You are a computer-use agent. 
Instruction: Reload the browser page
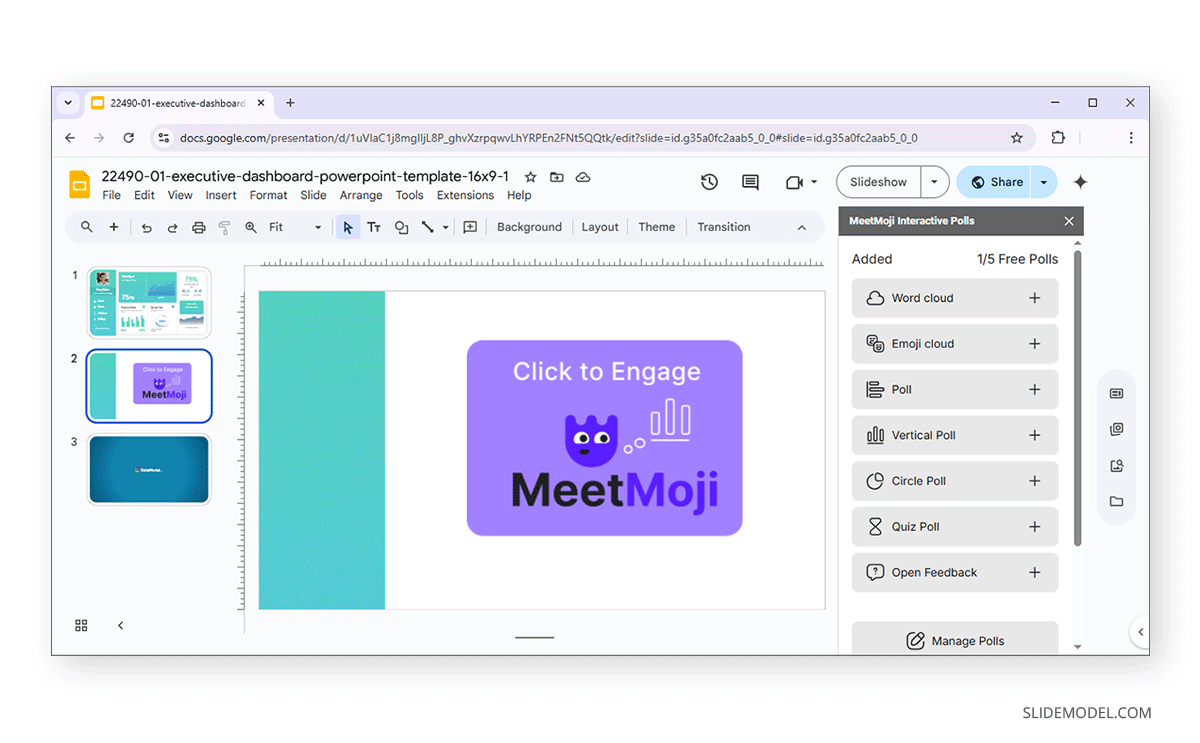pyautogui.click(x=128, y=138)
